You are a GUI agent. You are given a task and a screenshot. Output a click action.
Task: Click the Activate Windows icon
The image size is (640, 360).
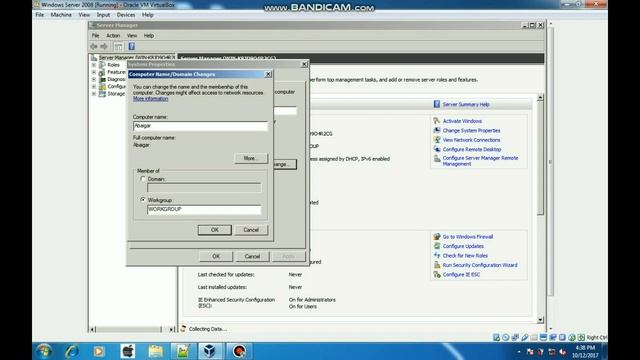pos(437,121)
